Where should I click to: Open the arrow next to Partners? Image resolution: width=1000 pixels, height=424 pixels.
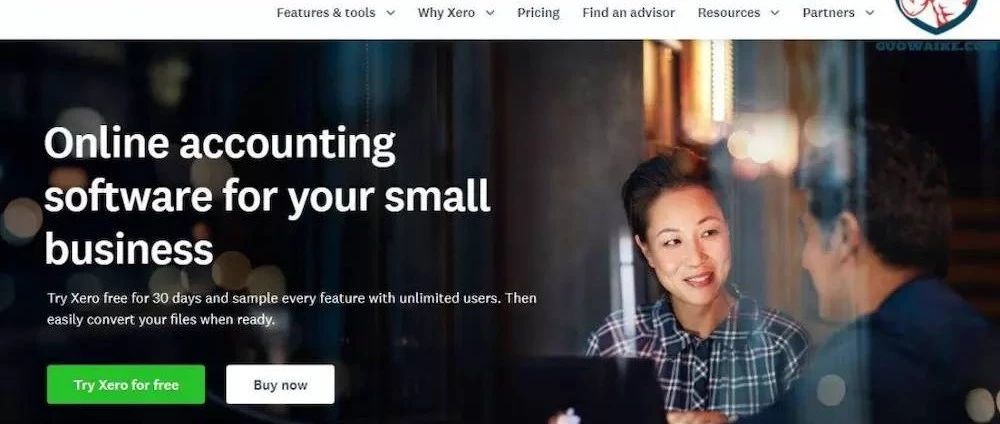point(869,13)
